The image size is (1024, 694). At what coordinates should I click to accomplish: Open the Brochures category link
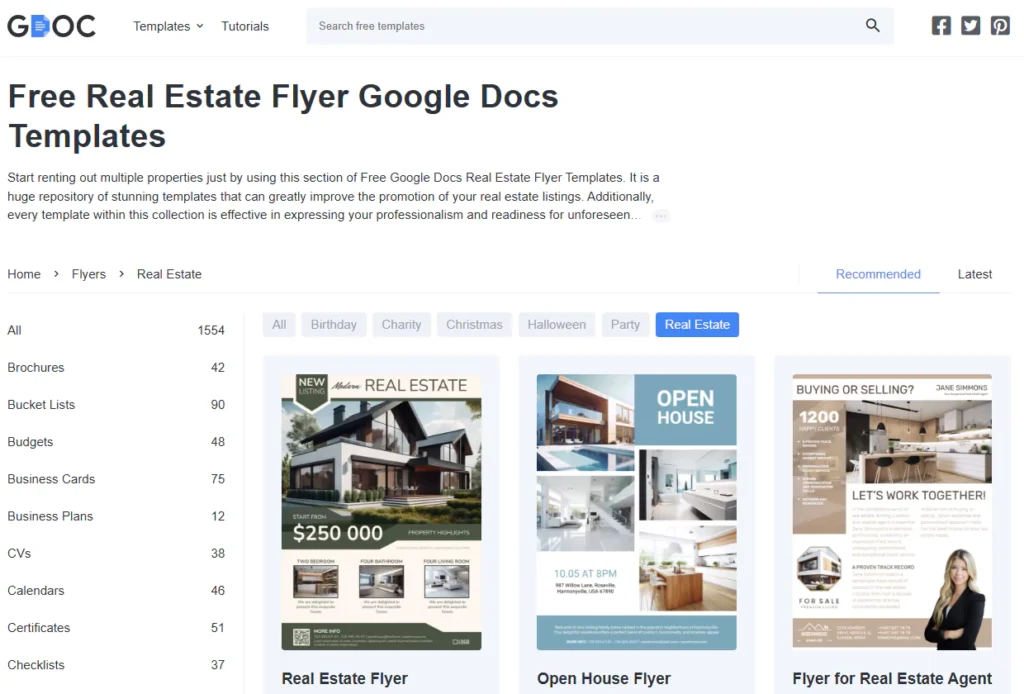(36, 367)
